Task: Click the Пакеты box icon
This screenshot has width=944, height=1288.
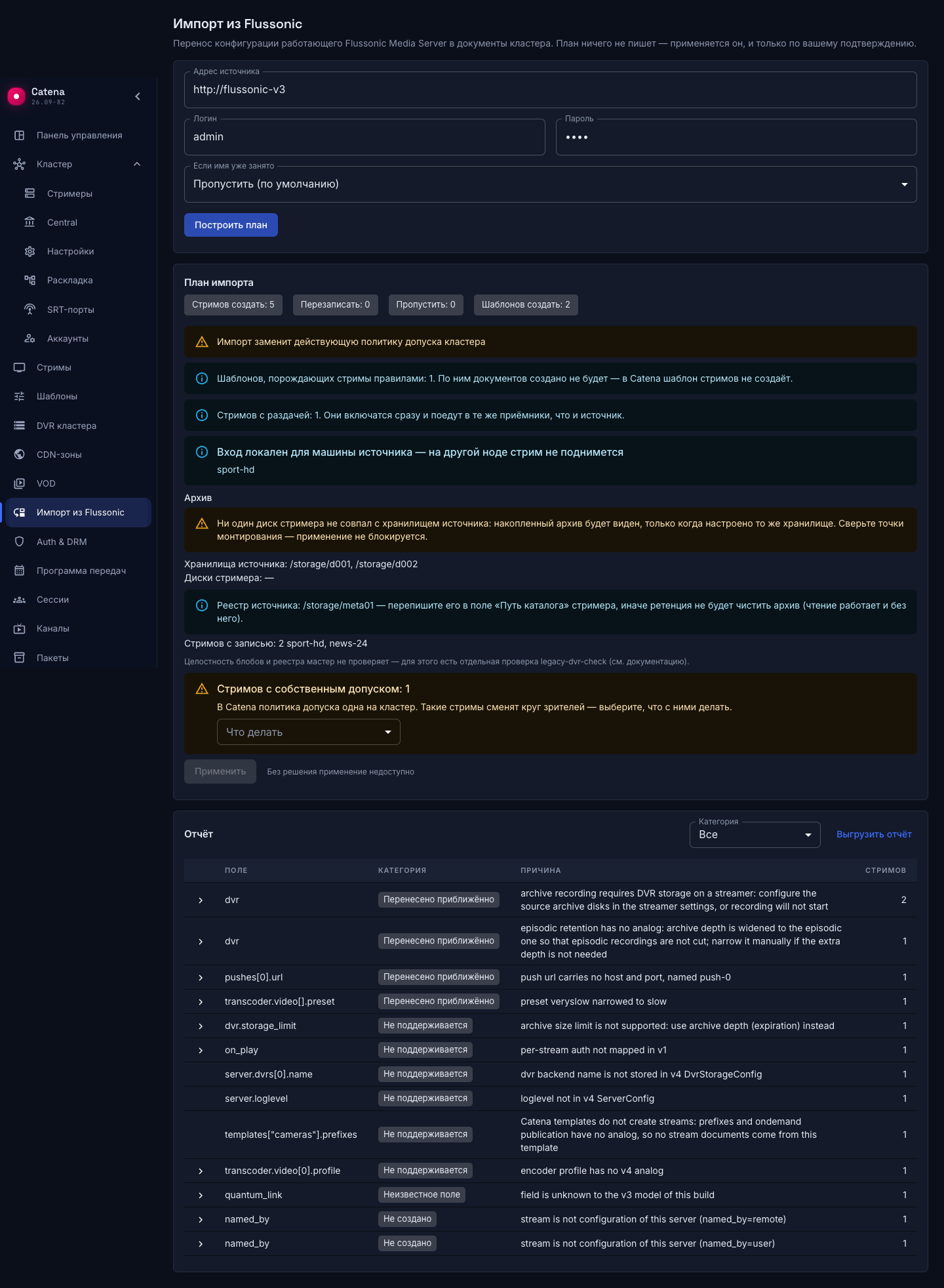Action: point(20,658)
